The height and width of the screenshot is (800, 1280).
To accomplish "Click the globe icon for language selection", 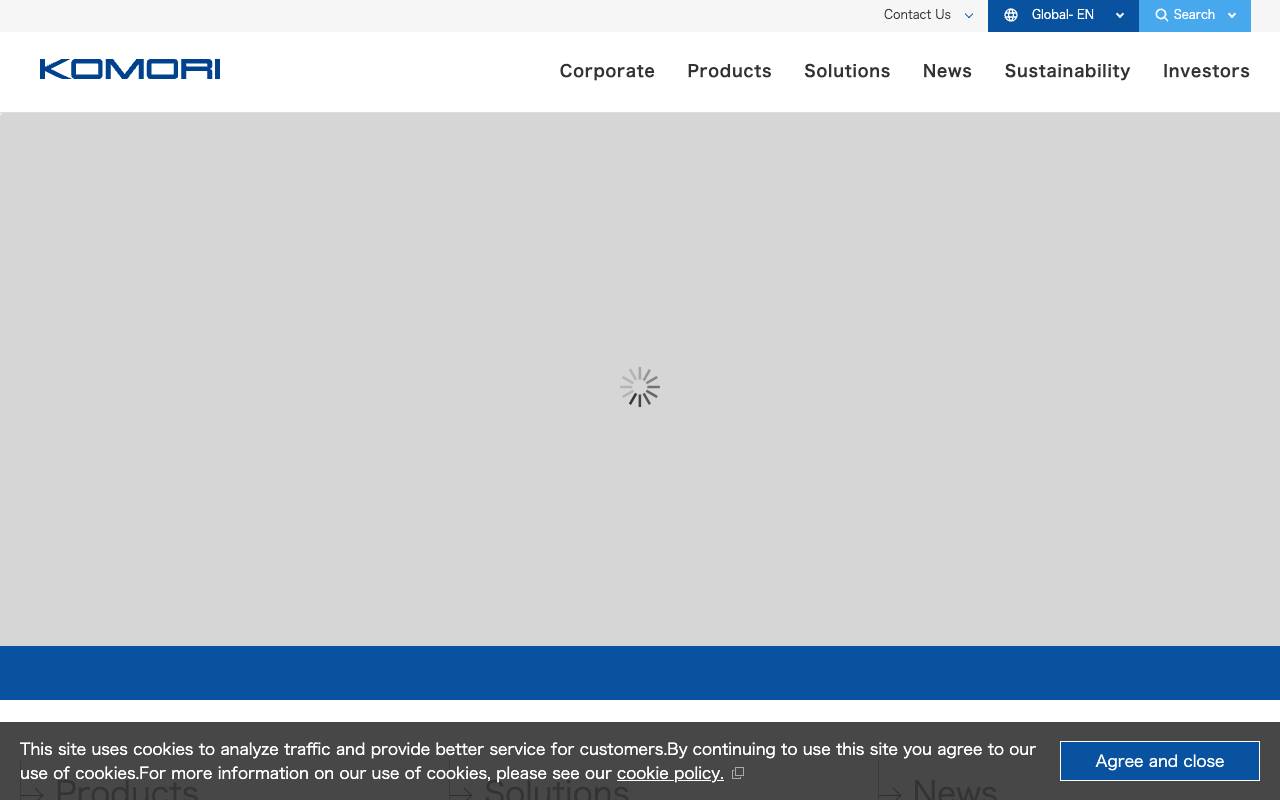I will [x=1011, y=15].
